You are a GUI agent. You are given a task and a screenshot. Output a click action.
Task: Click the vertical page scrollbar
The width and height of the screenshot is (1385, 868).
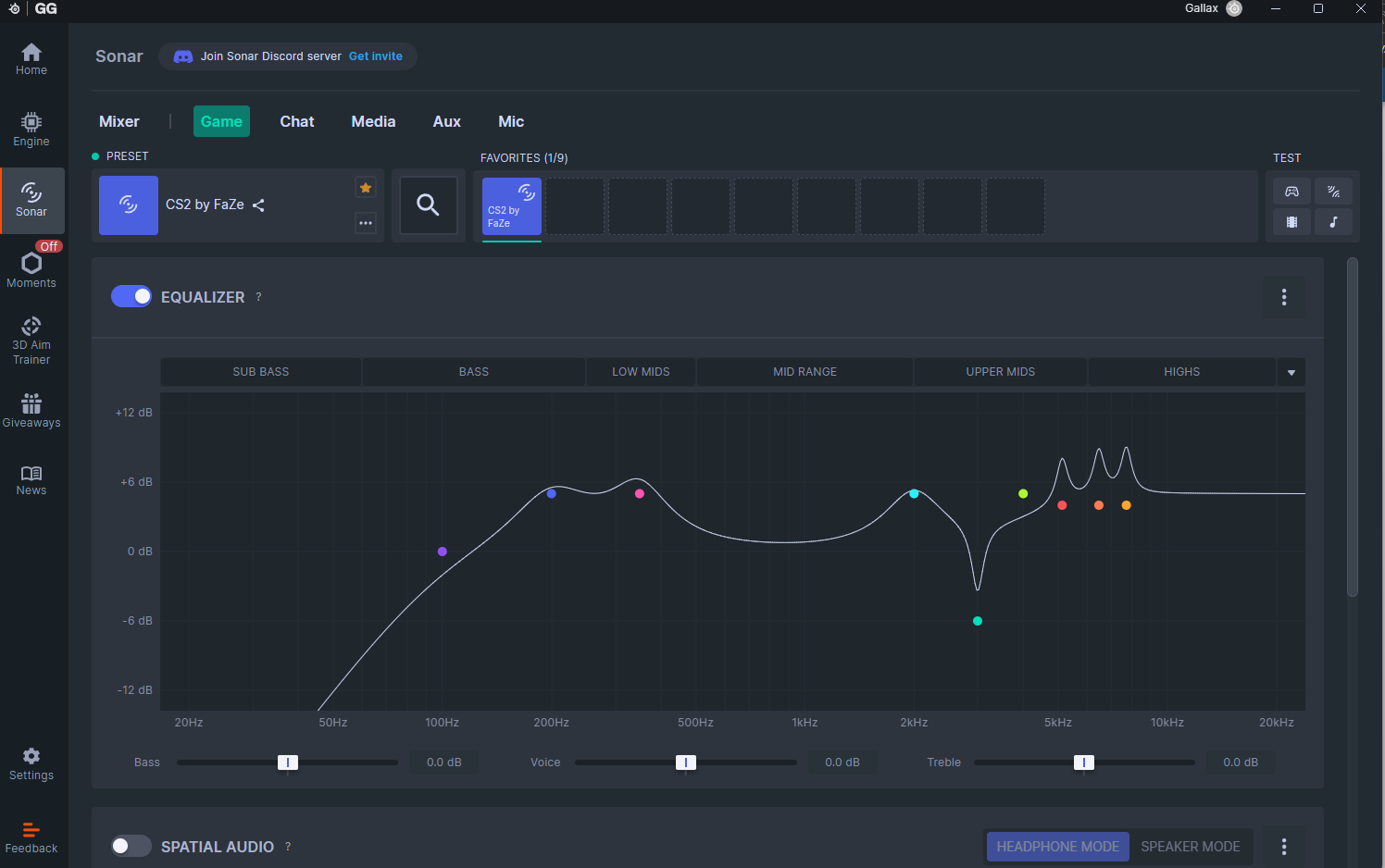(1353, 427)
